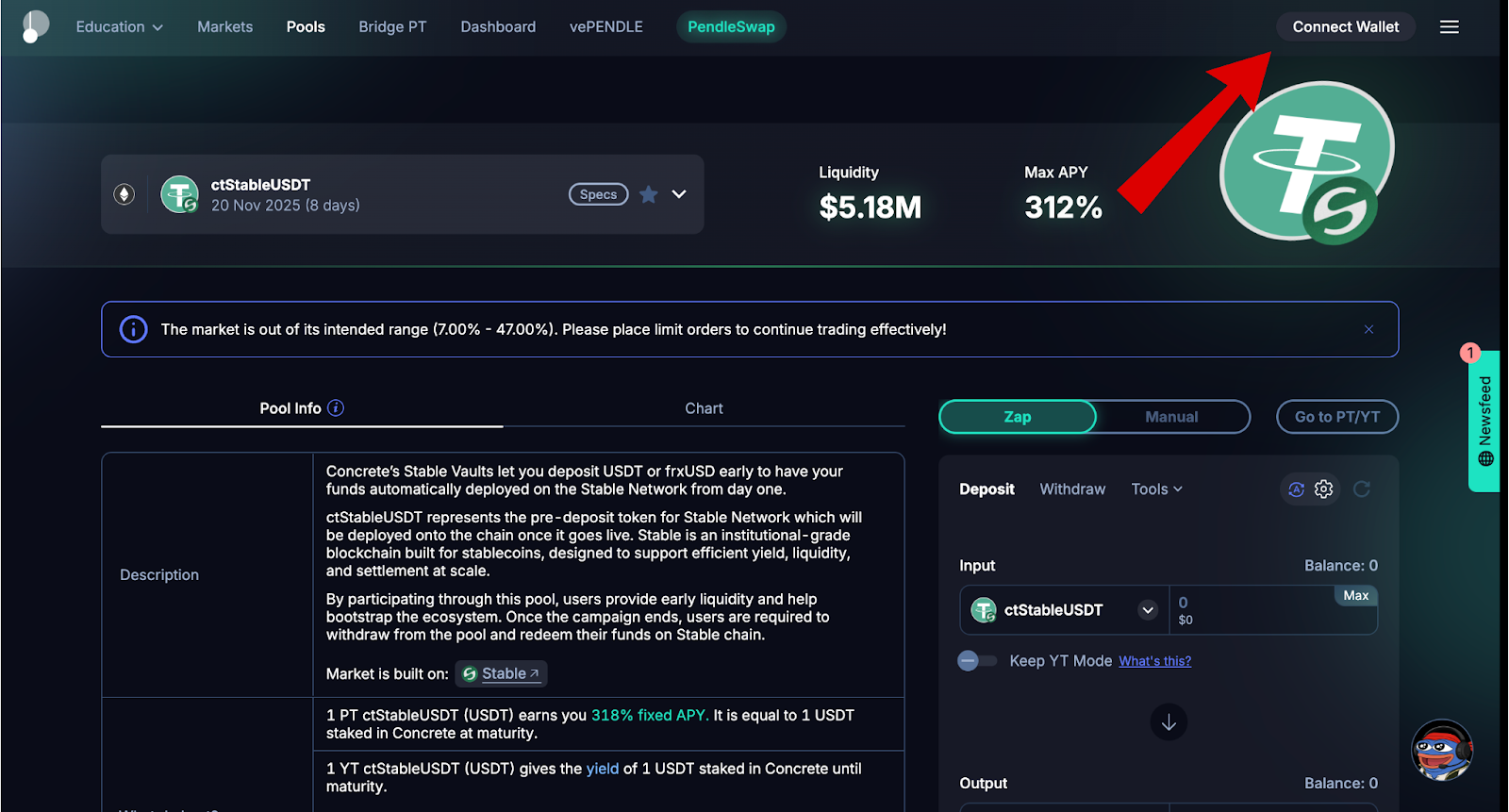1509x812 pixels.
Task: Open the Dashboard page
Action: tap(498, 27)
